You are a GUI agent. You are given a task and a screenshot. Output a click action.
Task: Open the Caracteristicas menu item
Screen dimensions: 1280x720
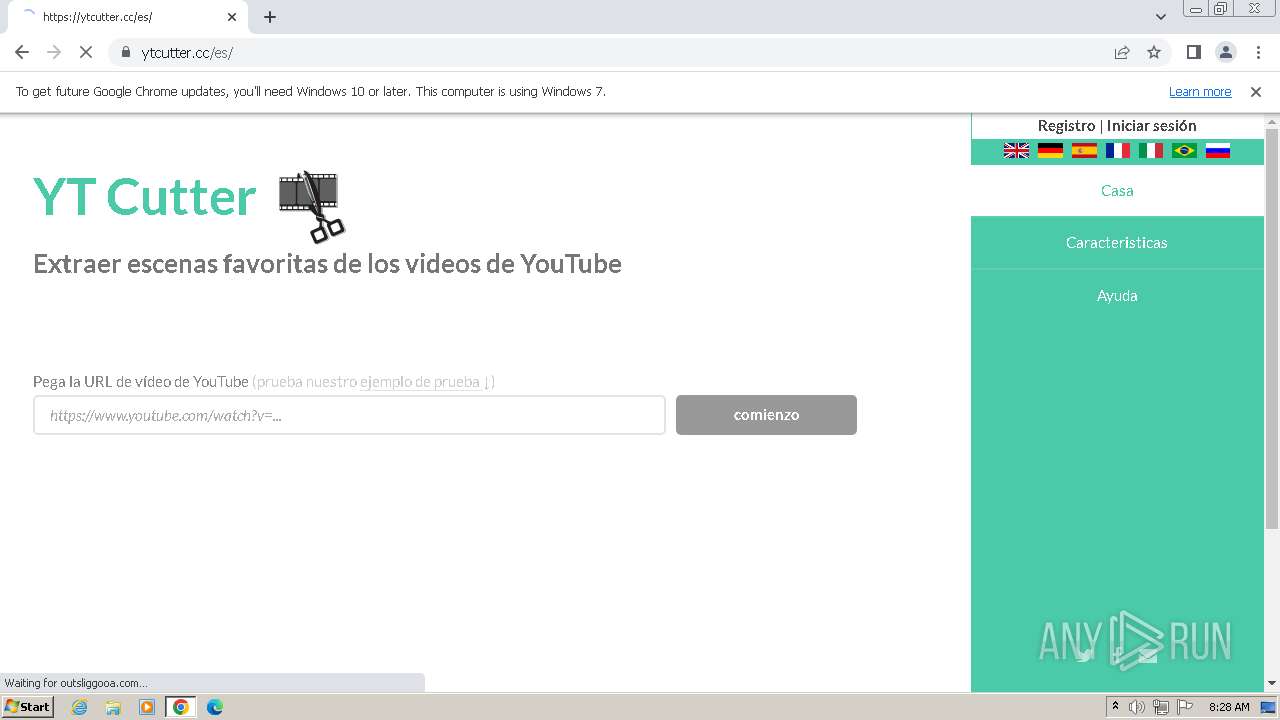[1117, 242]
